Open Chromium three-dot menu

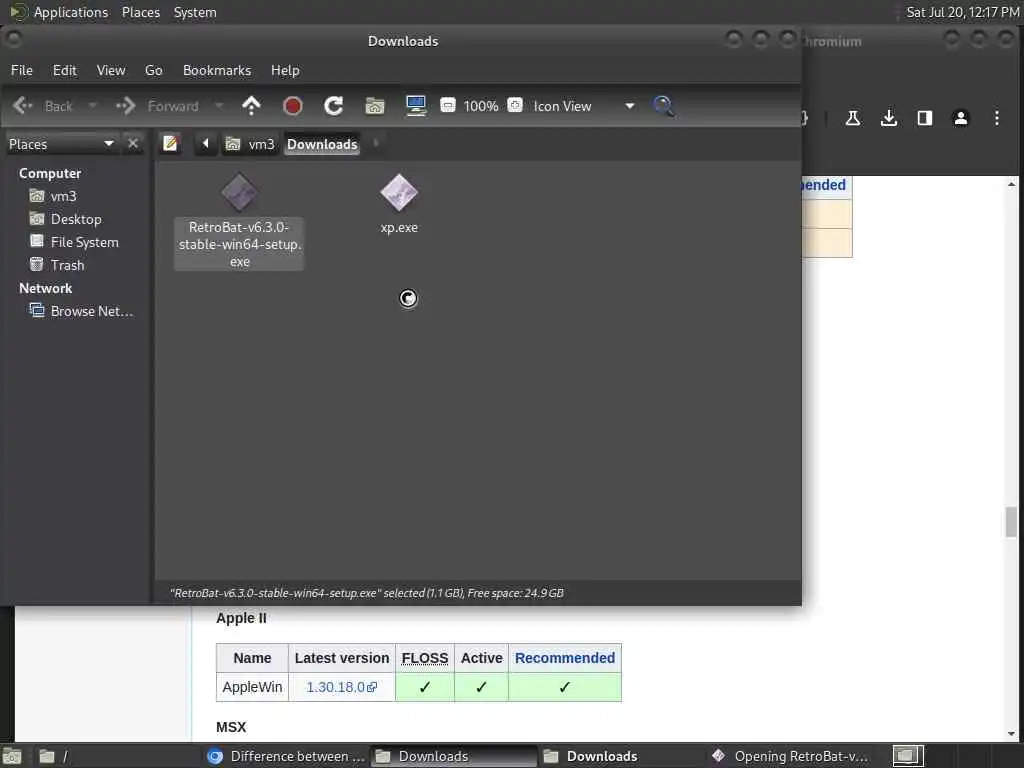(996, 118)
